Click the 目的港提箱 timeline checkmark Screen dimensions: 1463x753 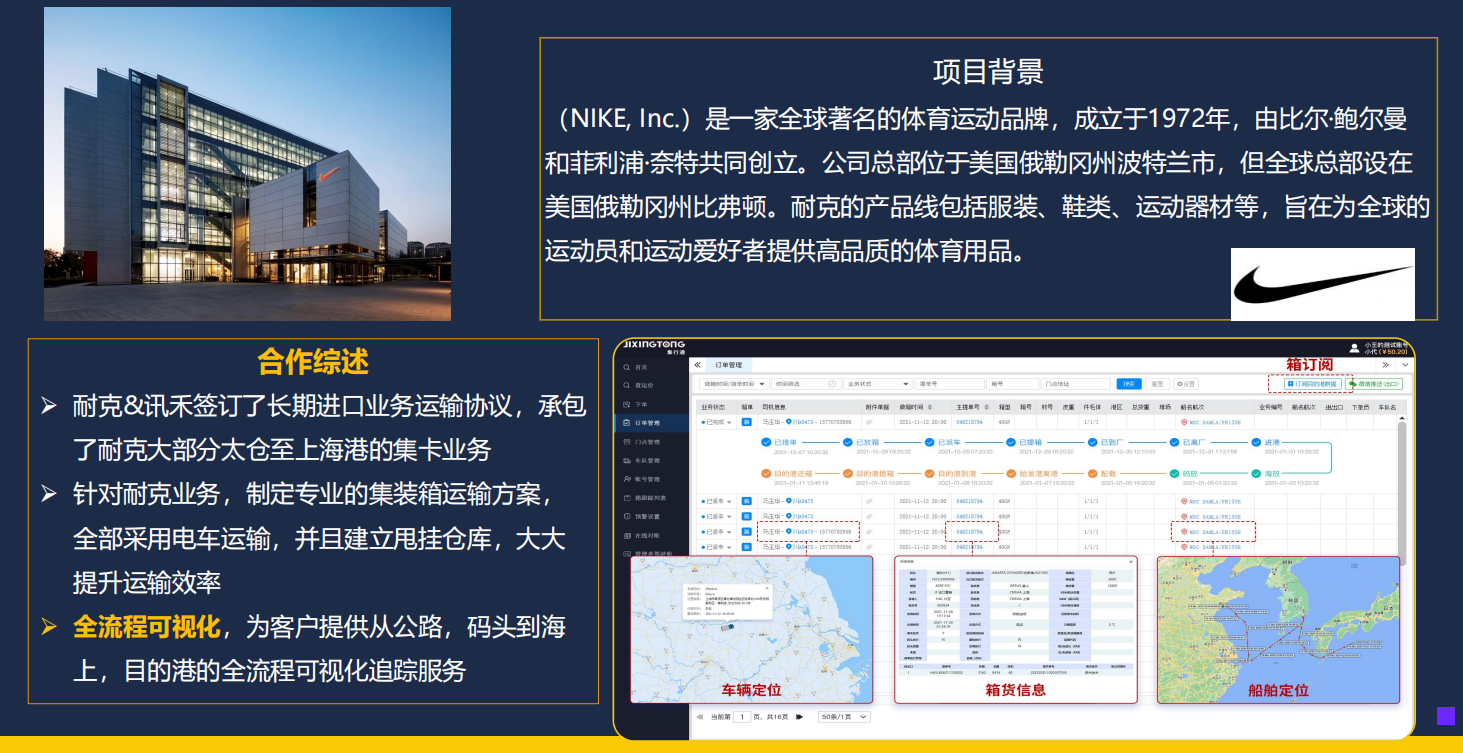pyautogui.click(x=848, y=474)
